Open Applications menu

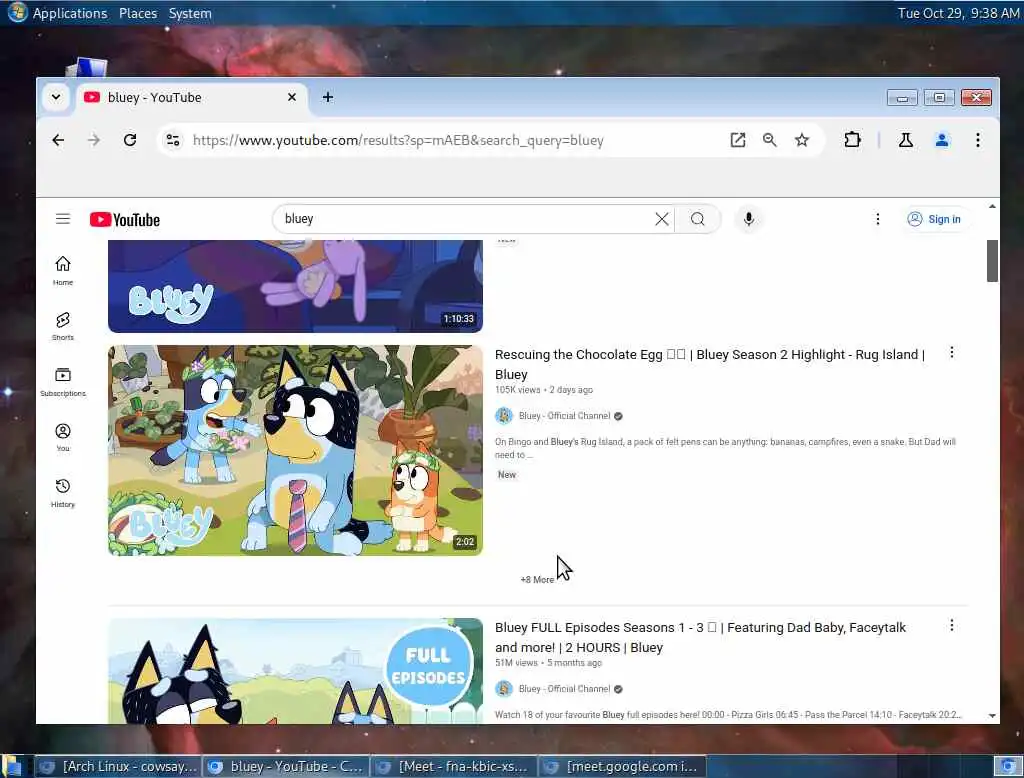69,13
